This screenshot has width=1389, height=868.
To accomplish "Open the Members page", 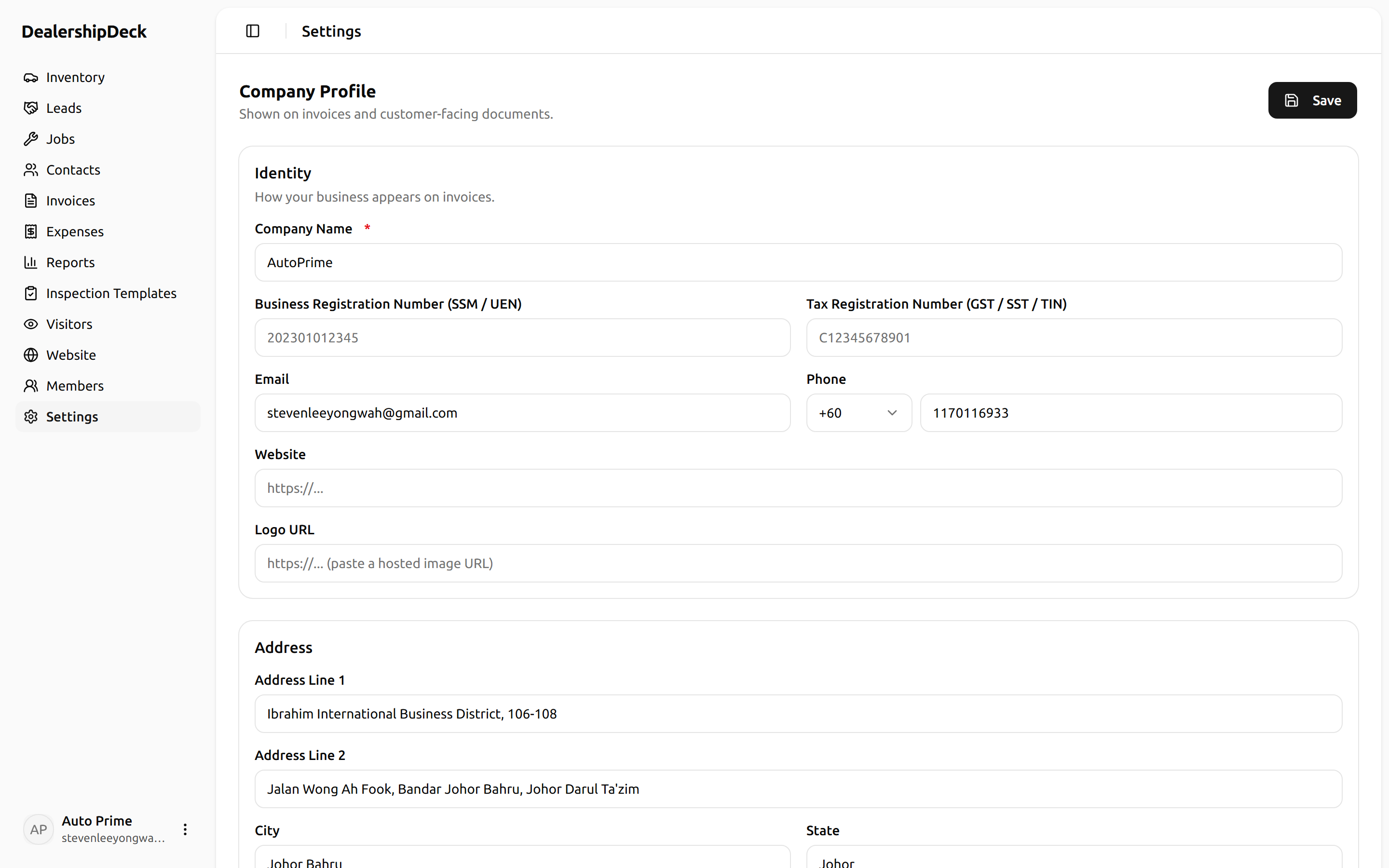I will 108,386.
